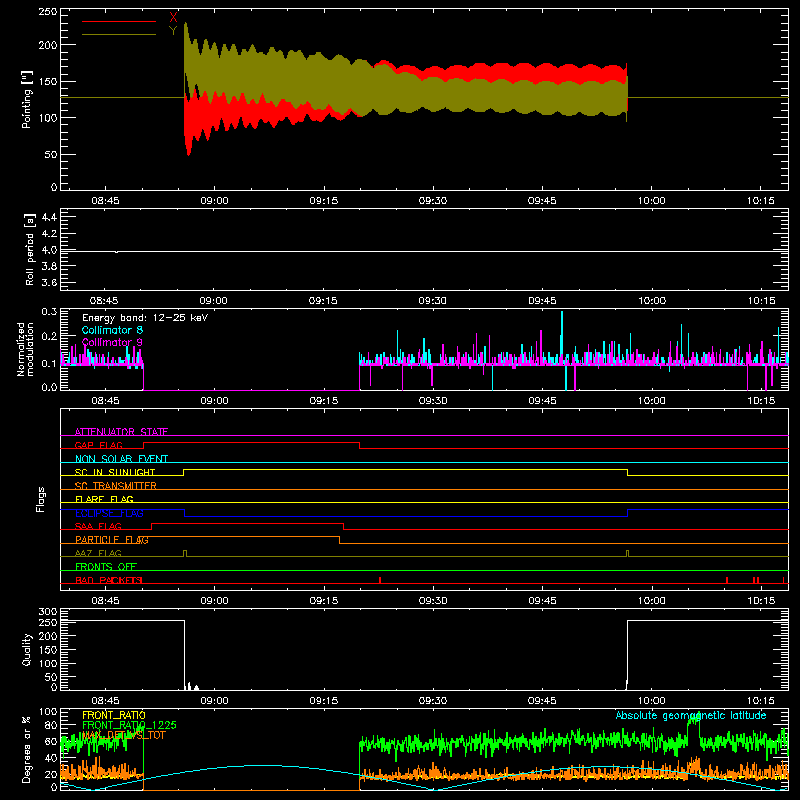Screen dimensions: 800x800
Task: Select the 'Energy band: 12-25 keV' annotation
Action: click(x=145, y=318)
